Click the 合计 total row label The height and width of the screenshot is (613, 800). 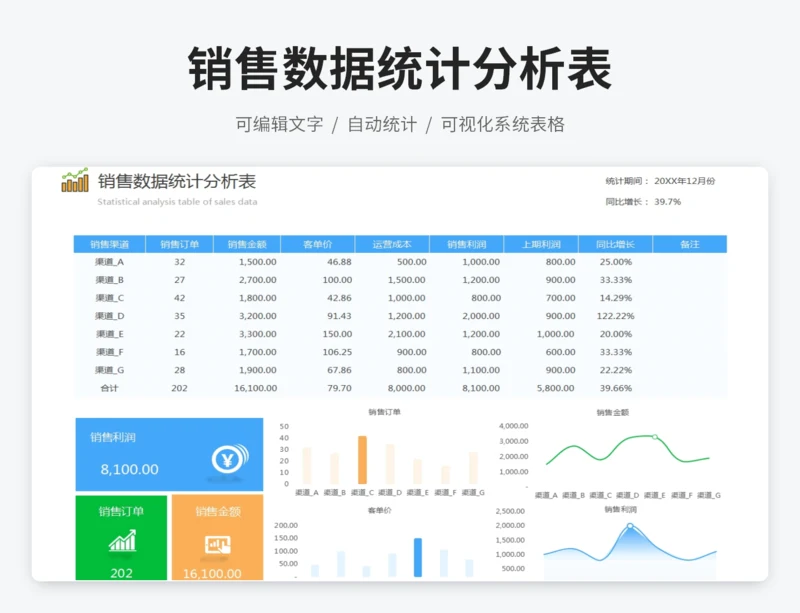coord(110,388)
